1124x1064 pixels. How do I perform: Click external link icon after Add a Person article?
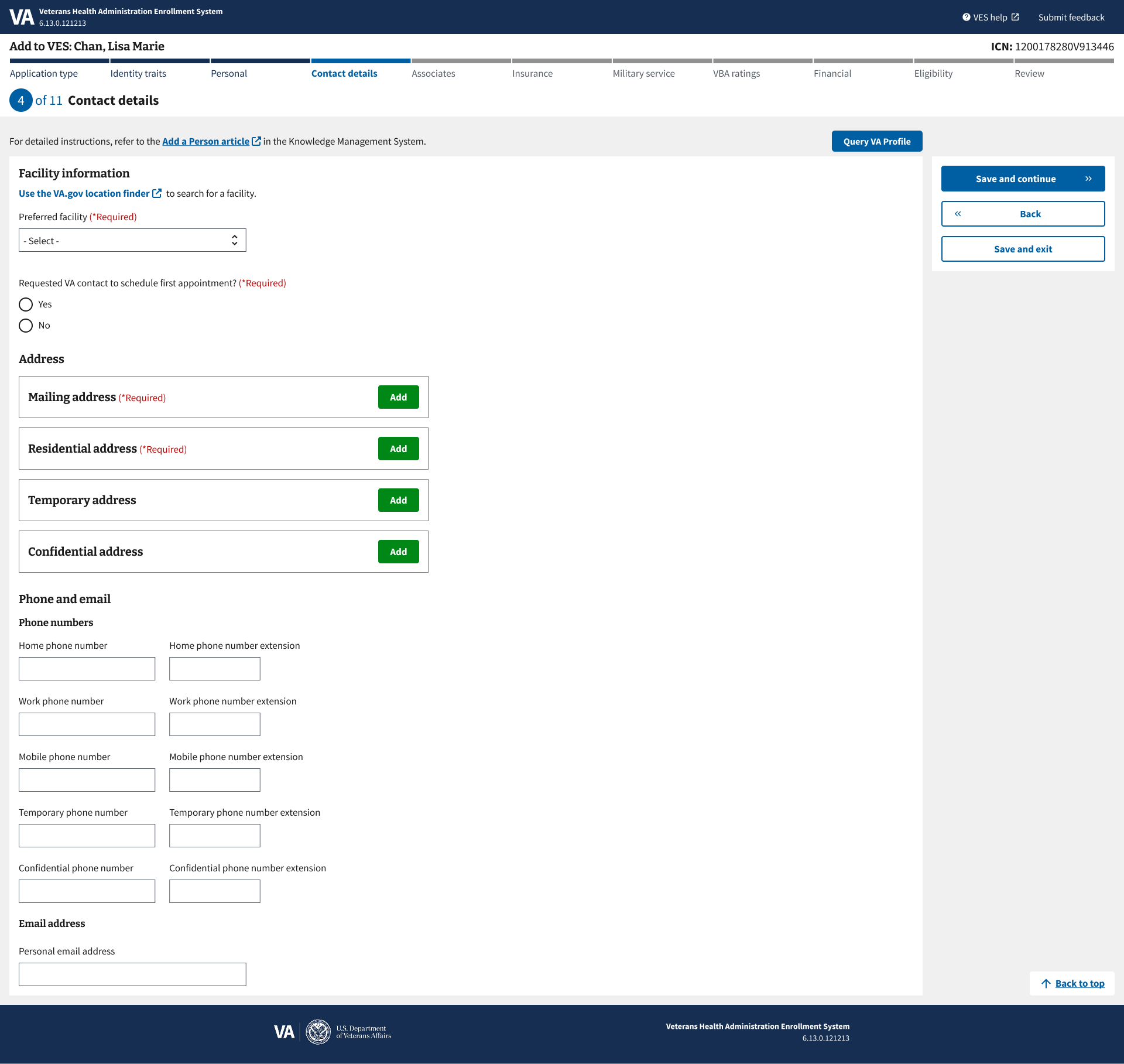pyautogui.click(x=256, y=141)
